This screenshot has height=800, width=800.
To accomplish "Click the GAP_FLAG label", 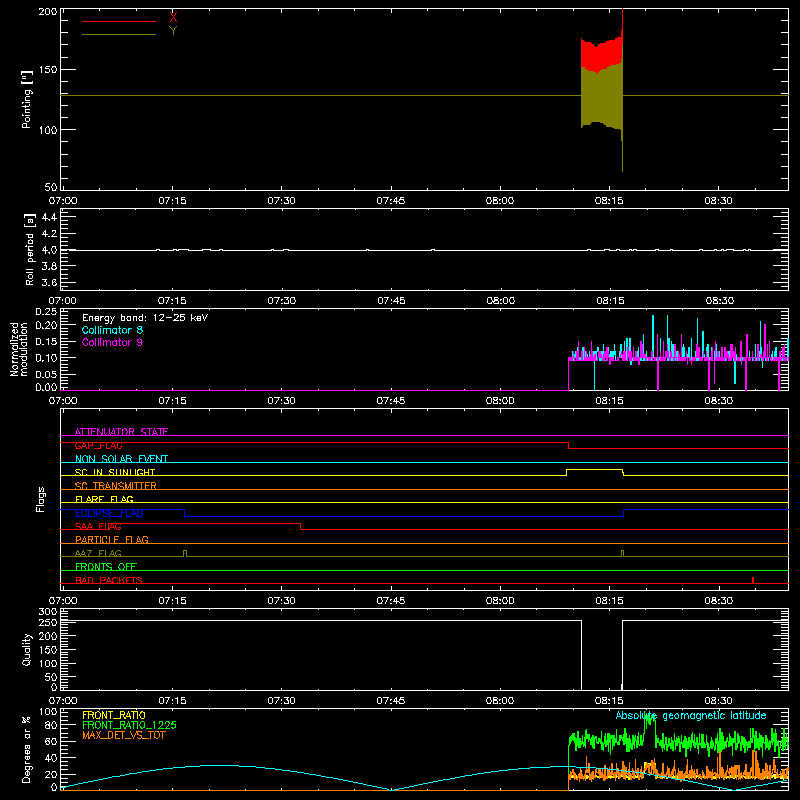I will point(98,445).
